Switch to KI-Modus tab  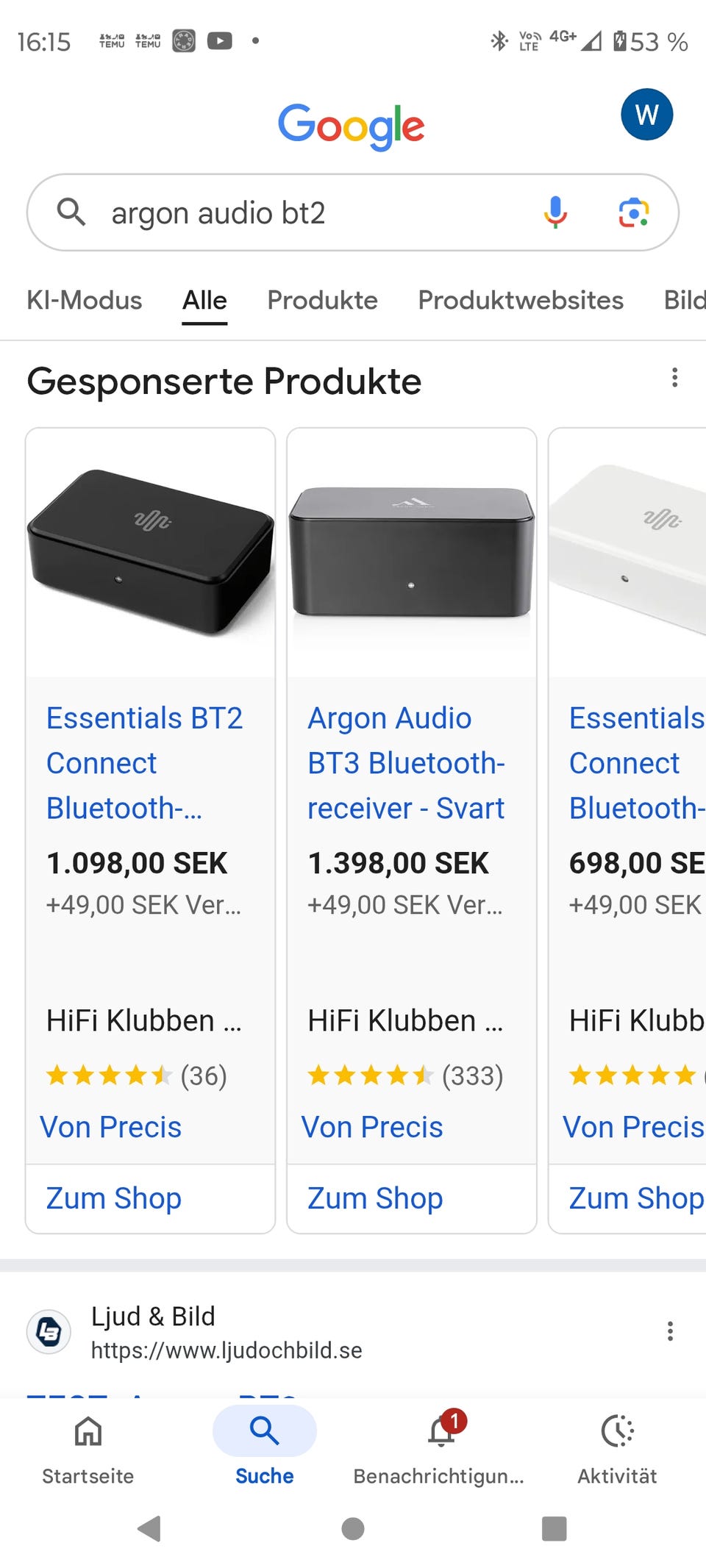[x=84, y=300]
